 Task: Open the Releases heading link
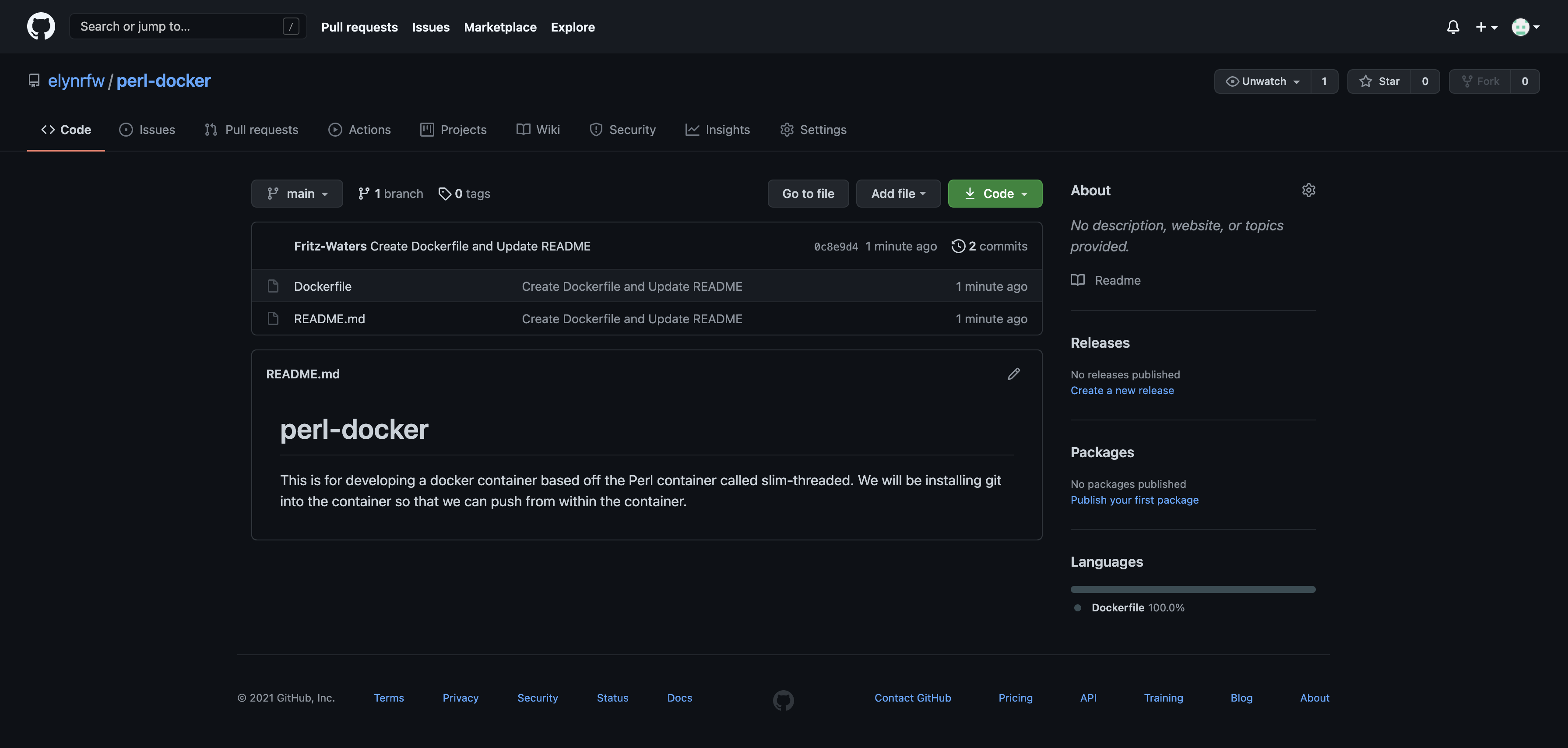[1100, 343]
